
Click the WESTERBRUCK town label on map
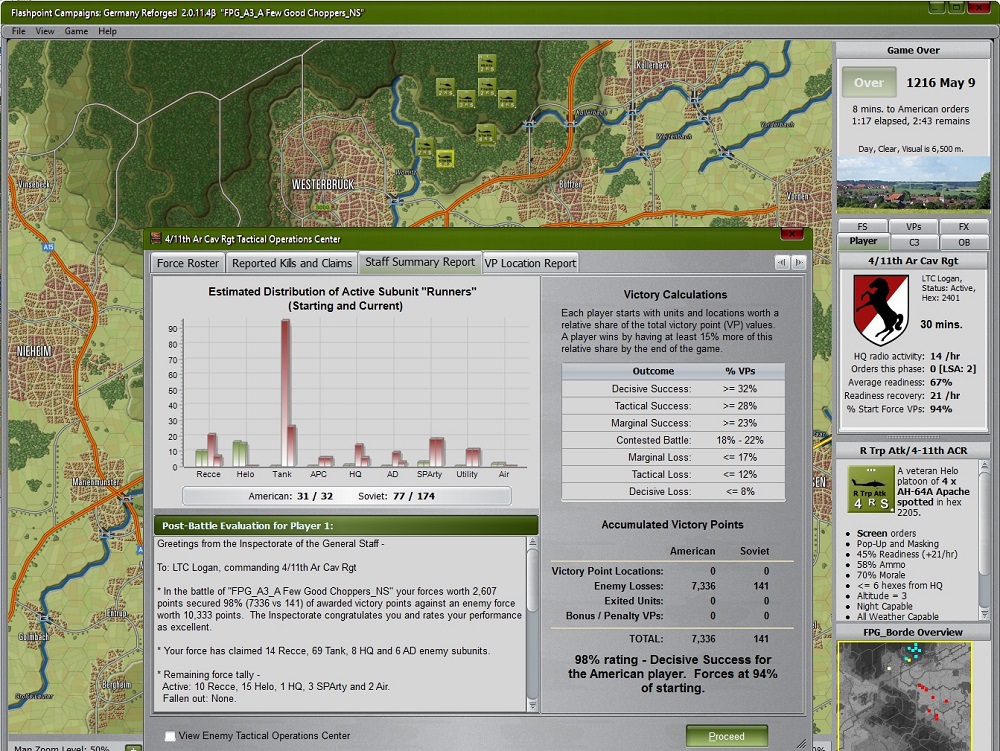tap(322, 184)
